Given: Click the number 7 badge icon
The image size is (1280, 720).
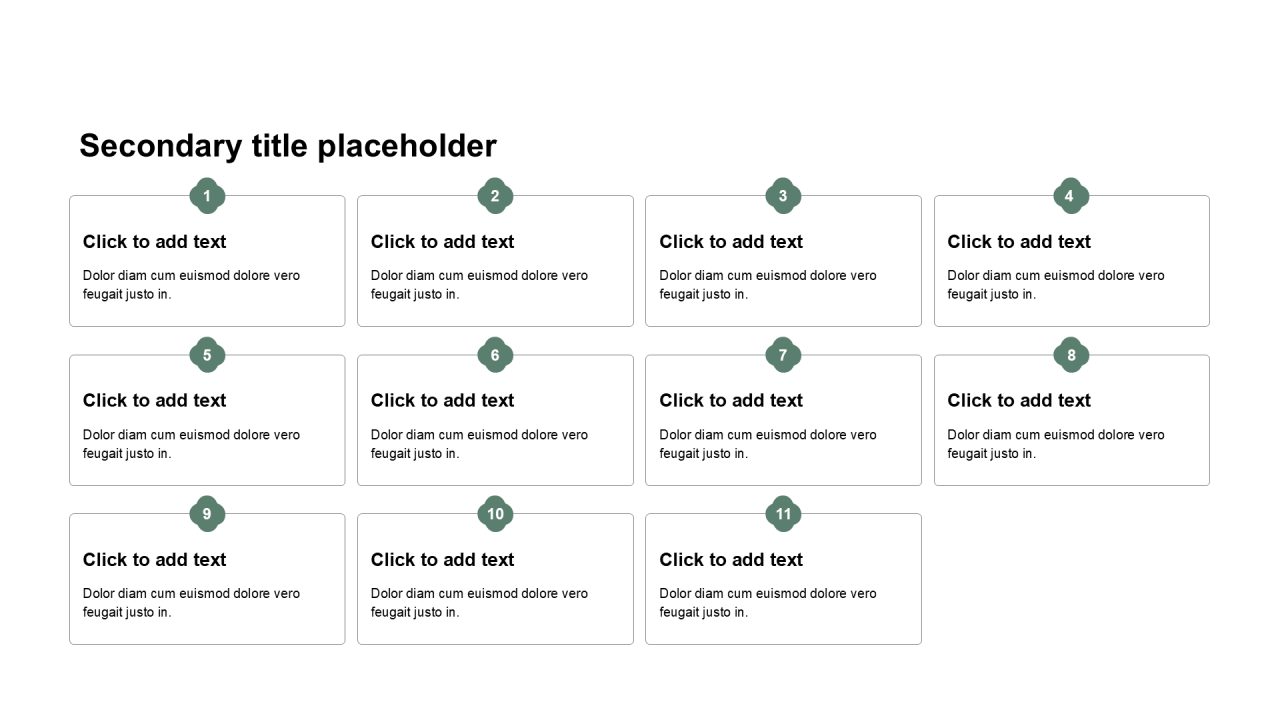Looking at the screenshot, I should pos(783,355).
